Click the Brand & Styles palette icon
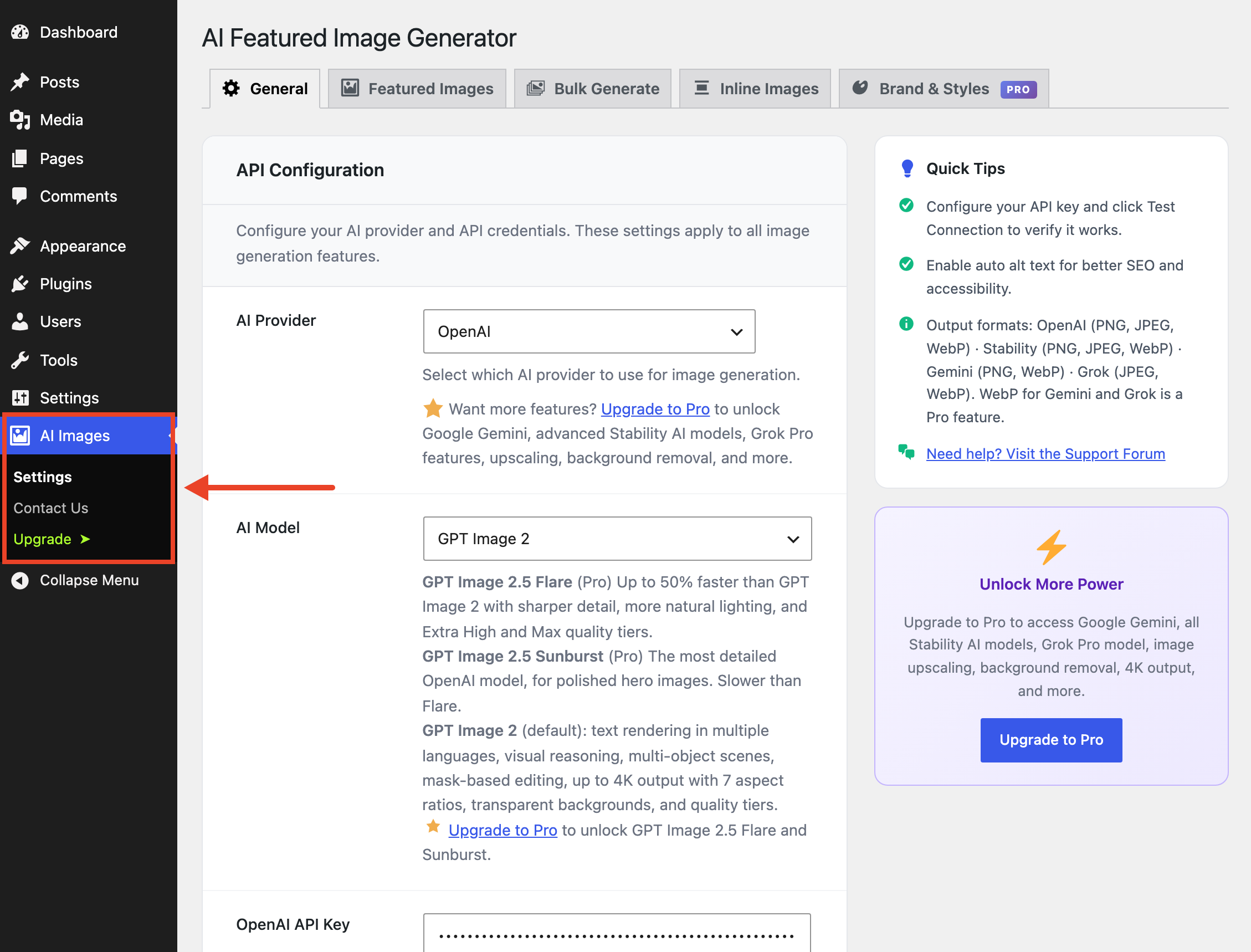The height and width of the screenshot is (952, 1251). (860, 88)
